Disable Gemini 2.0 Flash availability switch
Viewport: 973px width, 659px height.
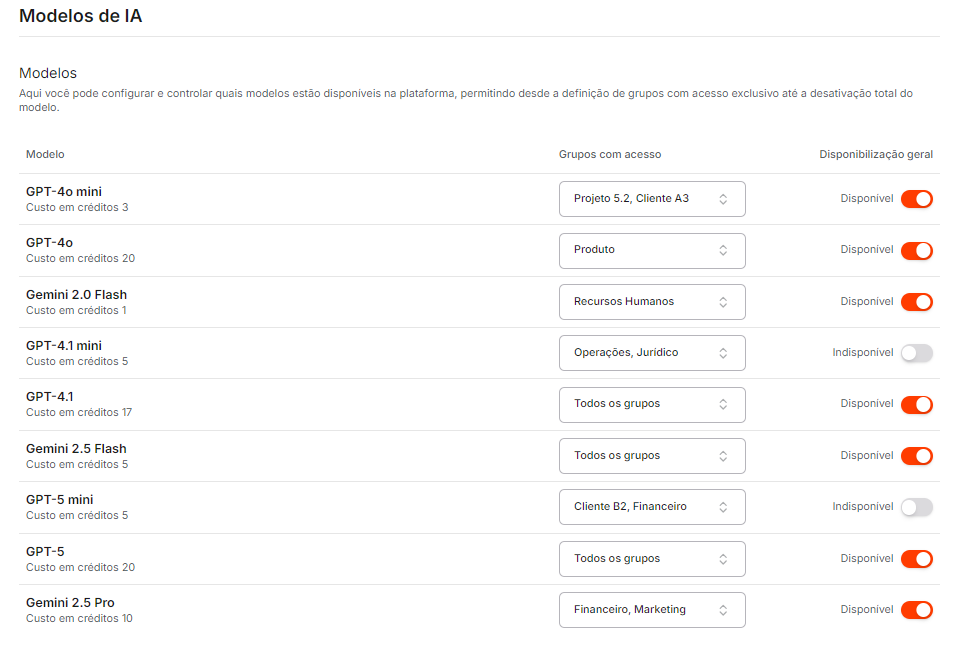coord(917,302)
